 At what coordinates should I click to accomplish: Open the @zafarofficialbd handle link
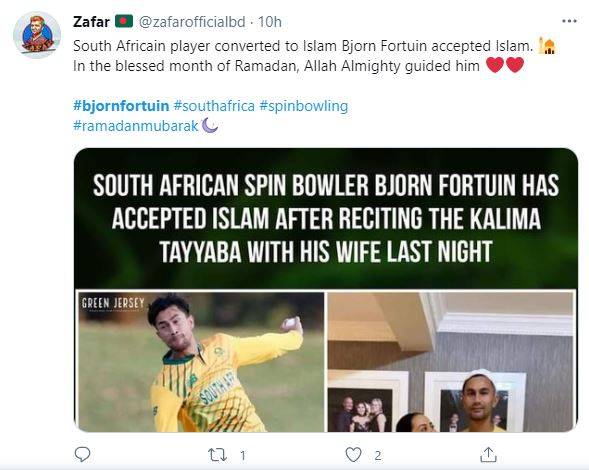[192, 22]
